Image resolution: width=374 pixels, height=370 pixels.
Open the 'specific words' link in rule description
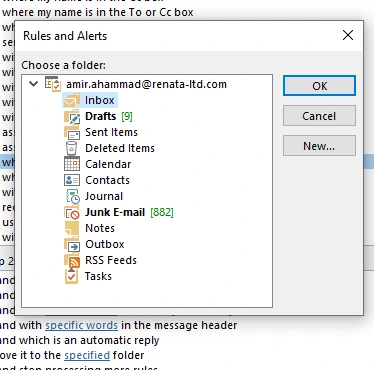pyautogui.click(x=81, y=325)
